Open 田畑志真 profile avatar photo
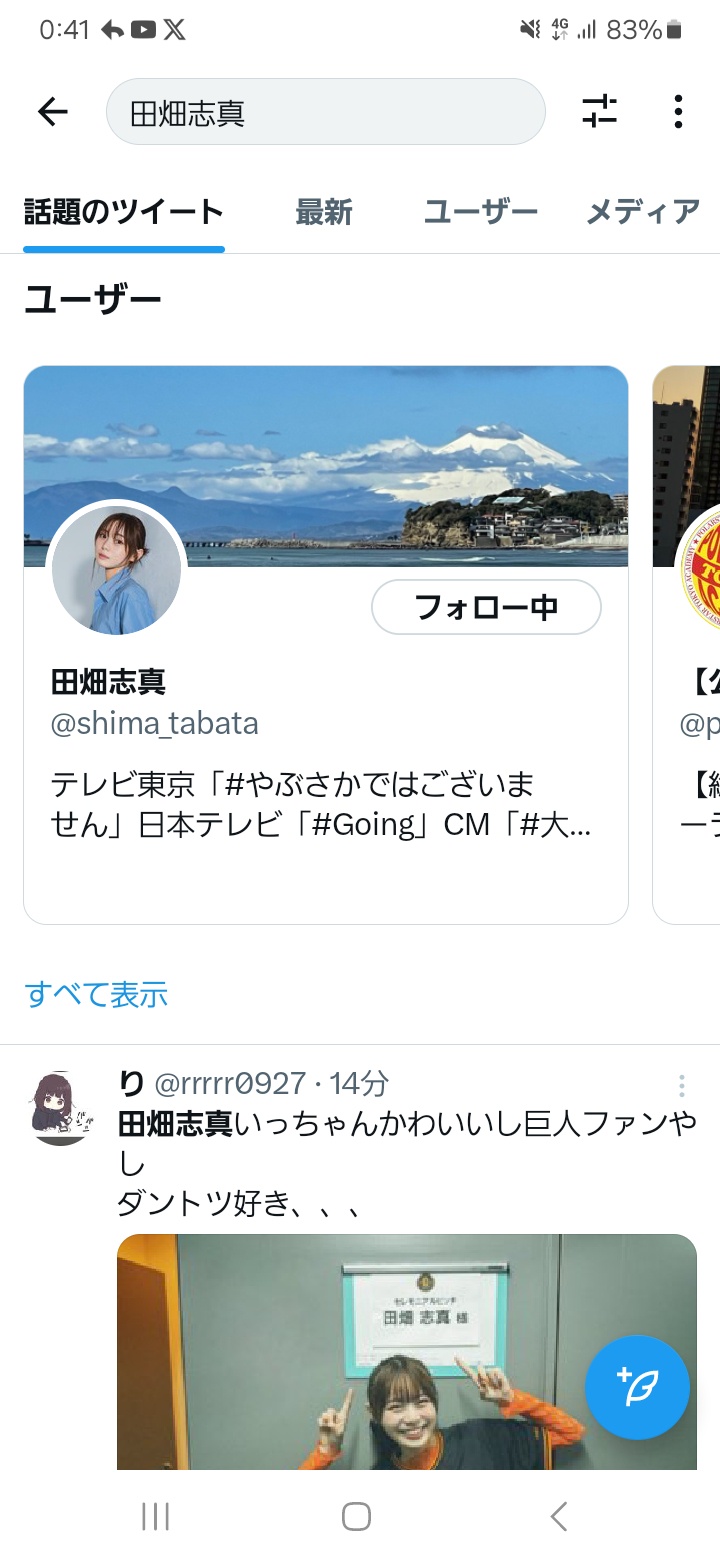Screen dimensions: 720x1560 click(x=117, y=570)
